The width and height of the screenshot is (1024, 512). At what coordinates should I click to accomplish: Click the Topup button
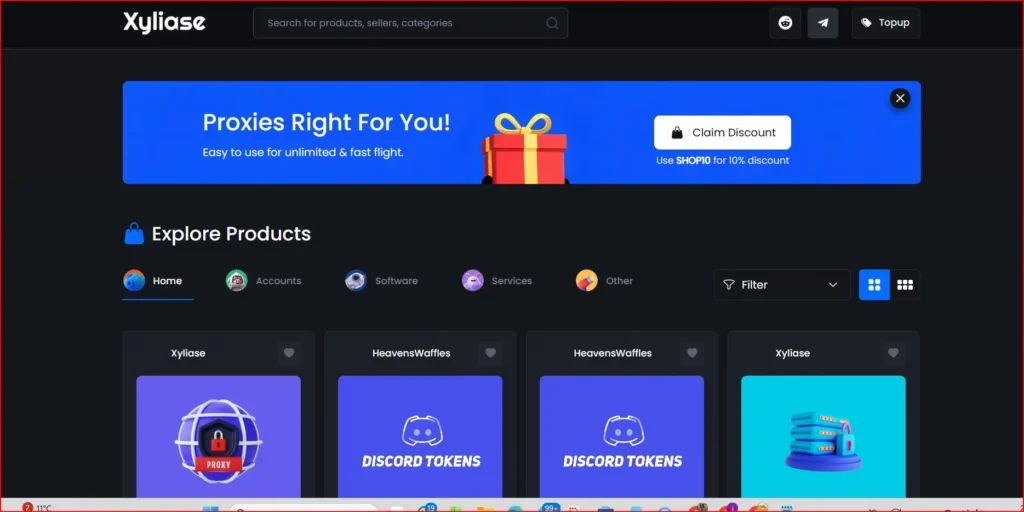[886, 23]
